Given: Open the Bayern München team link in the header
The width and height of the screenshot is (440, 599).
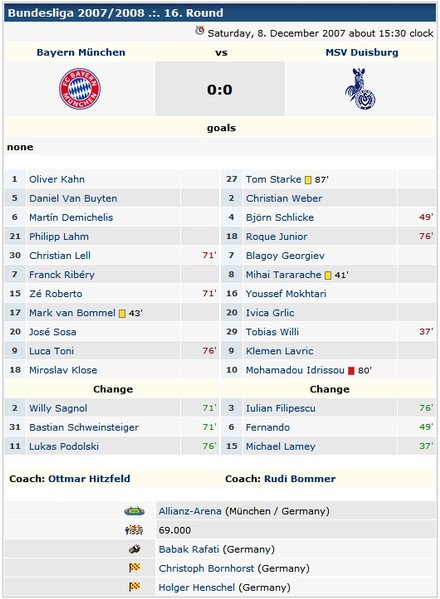Looking at the screenshot, I should [81, 52].
